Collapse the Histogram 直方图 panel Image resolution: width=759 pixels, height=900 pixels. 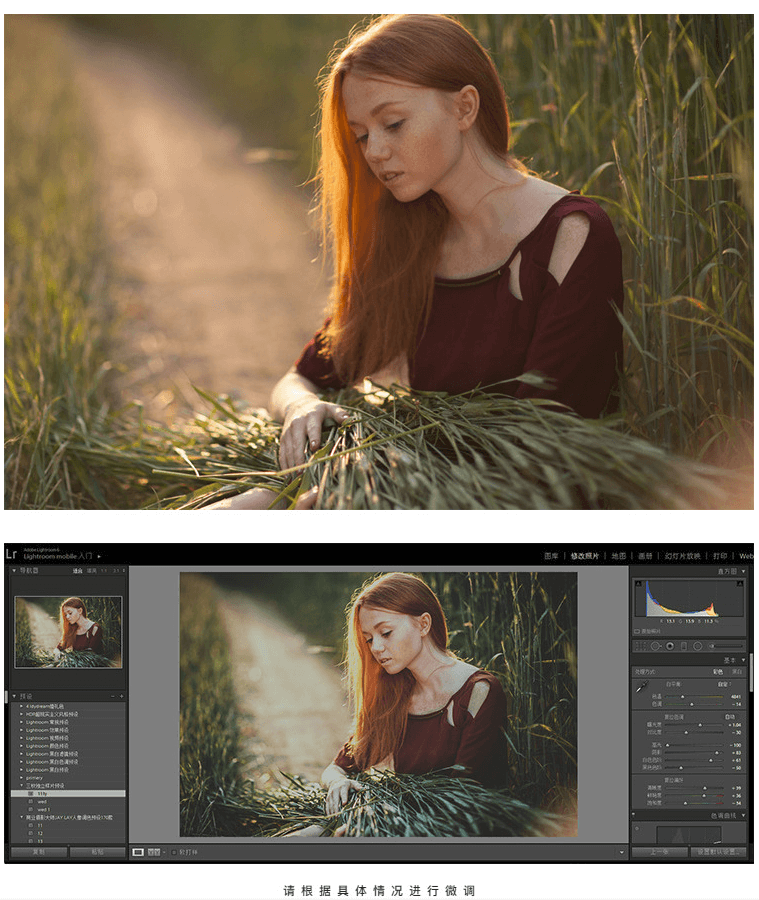click(x=743, y=572)
